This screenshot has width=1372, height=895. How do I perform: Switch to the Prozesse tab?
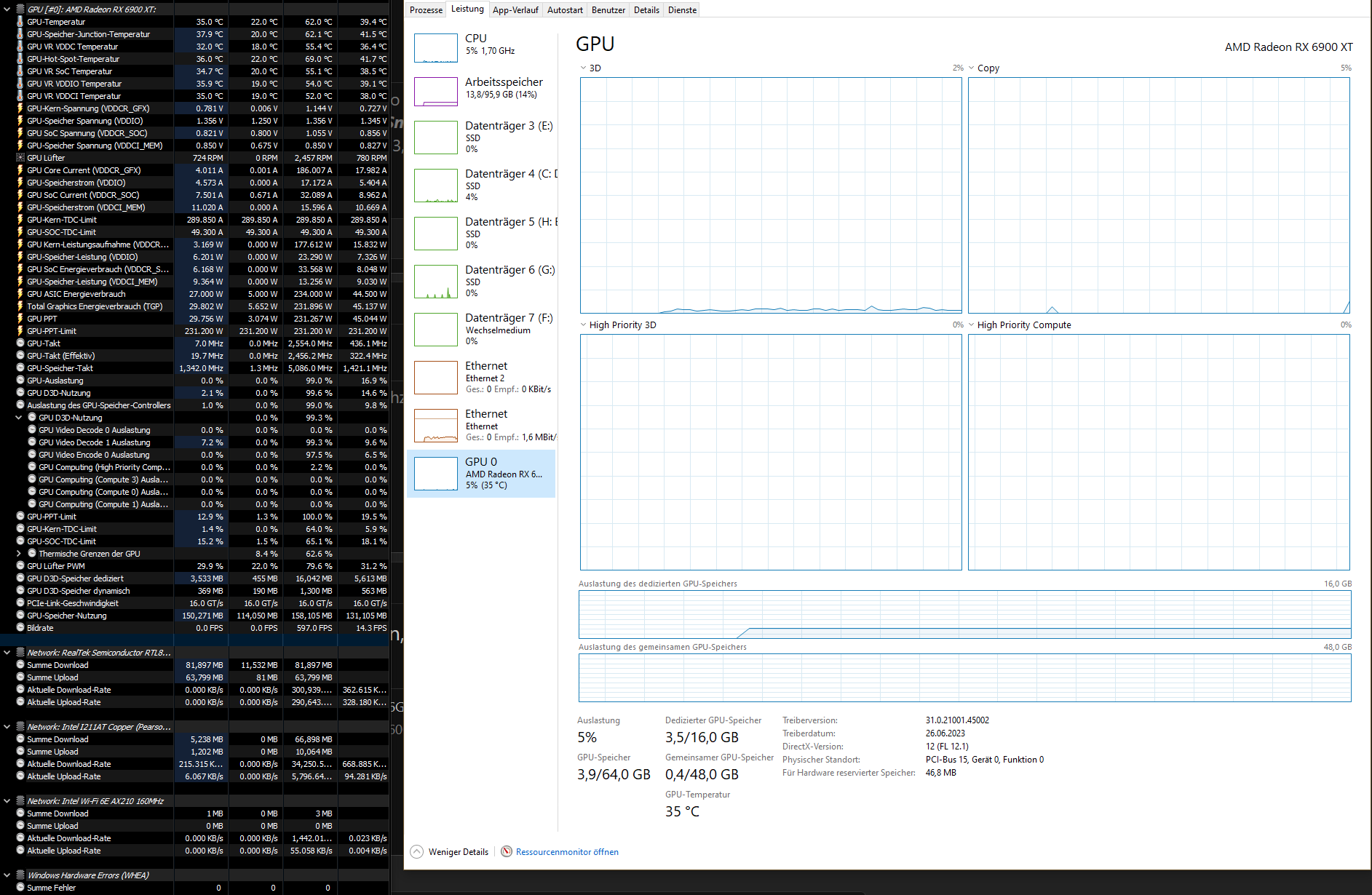pos(426,10)
